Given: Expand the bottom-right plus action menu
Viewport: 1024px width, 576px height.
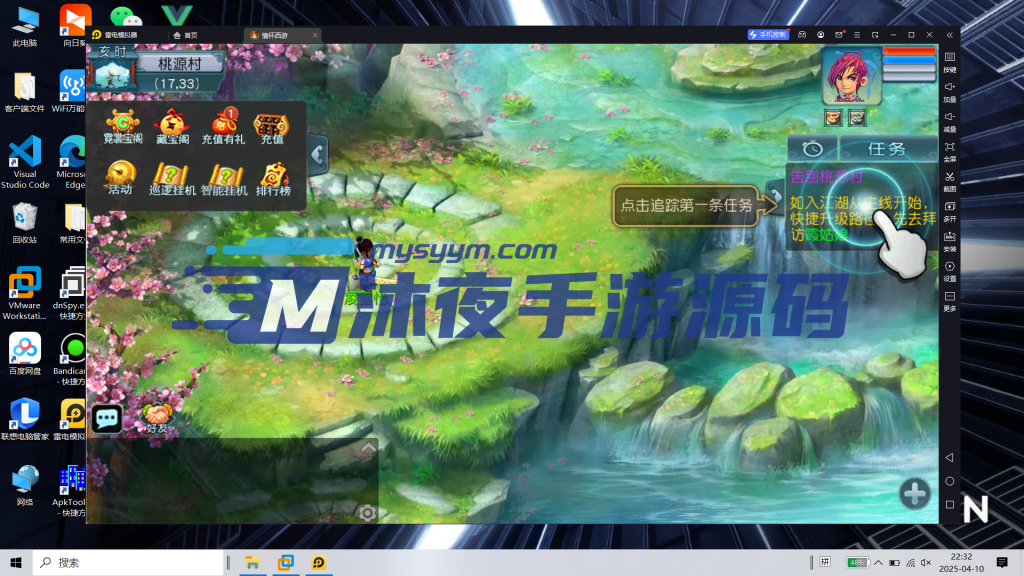Looking at the screenshot, I should click(915, 493).
